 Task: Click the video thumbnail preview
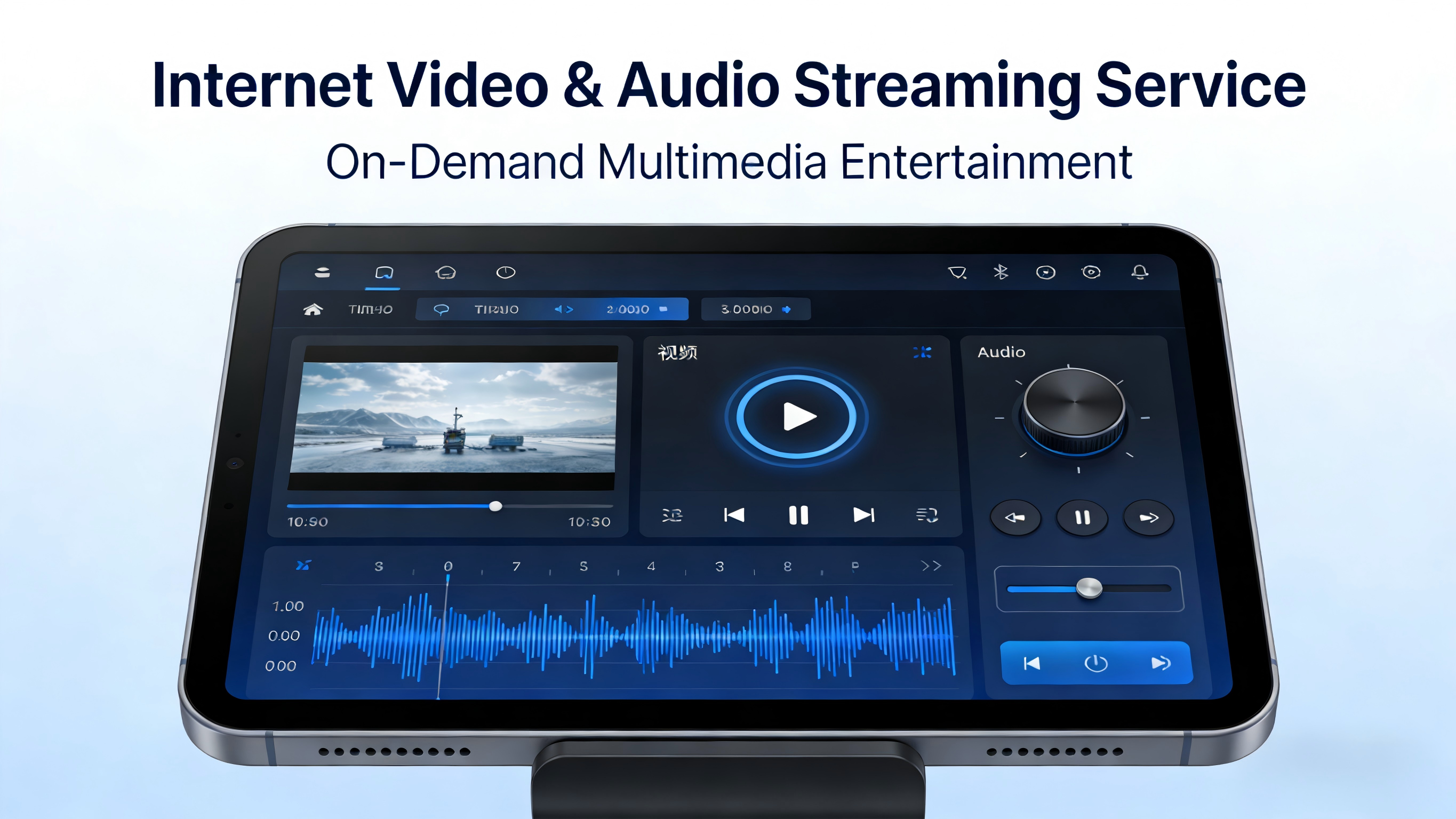coord(452,417)
